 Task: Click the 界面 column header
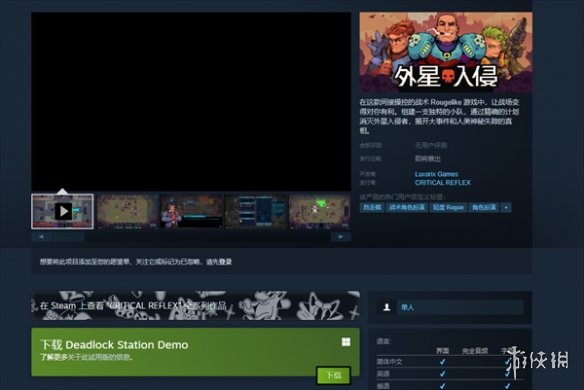click(x=442, y=351)
